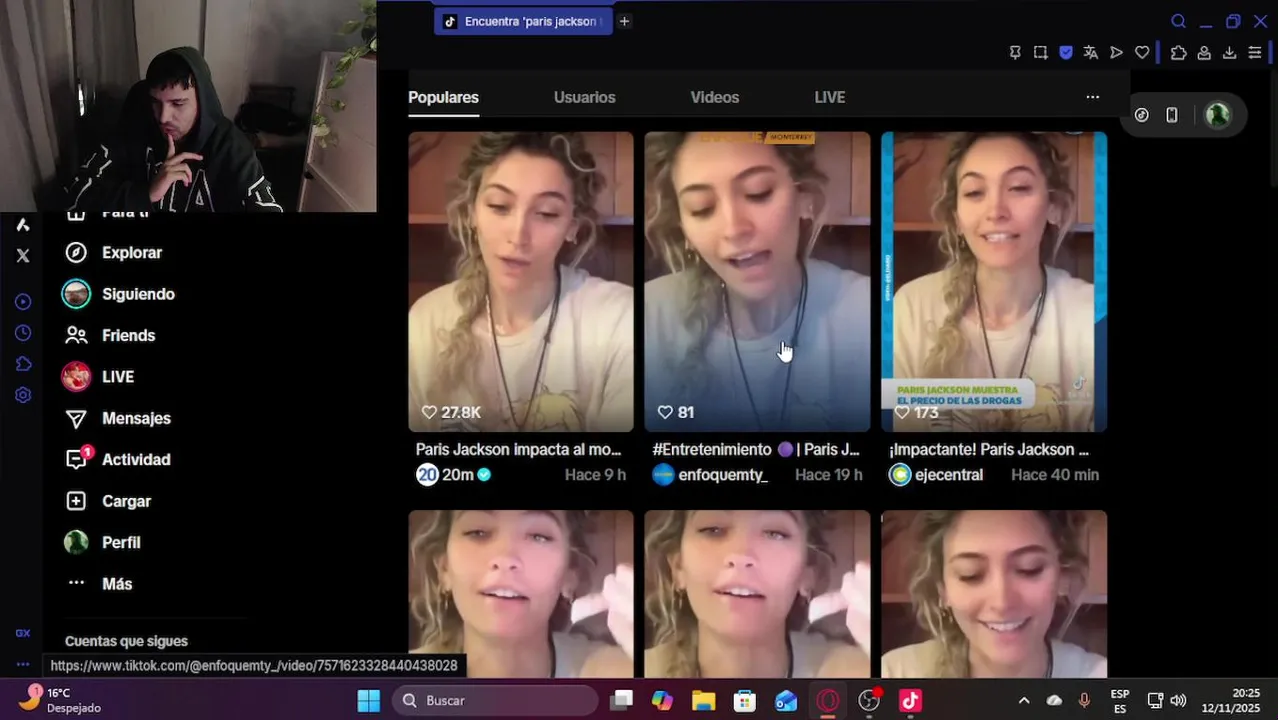Open TikTok app from taskbar
This screenshot has width=1278, height=720.
coord(910,701)
